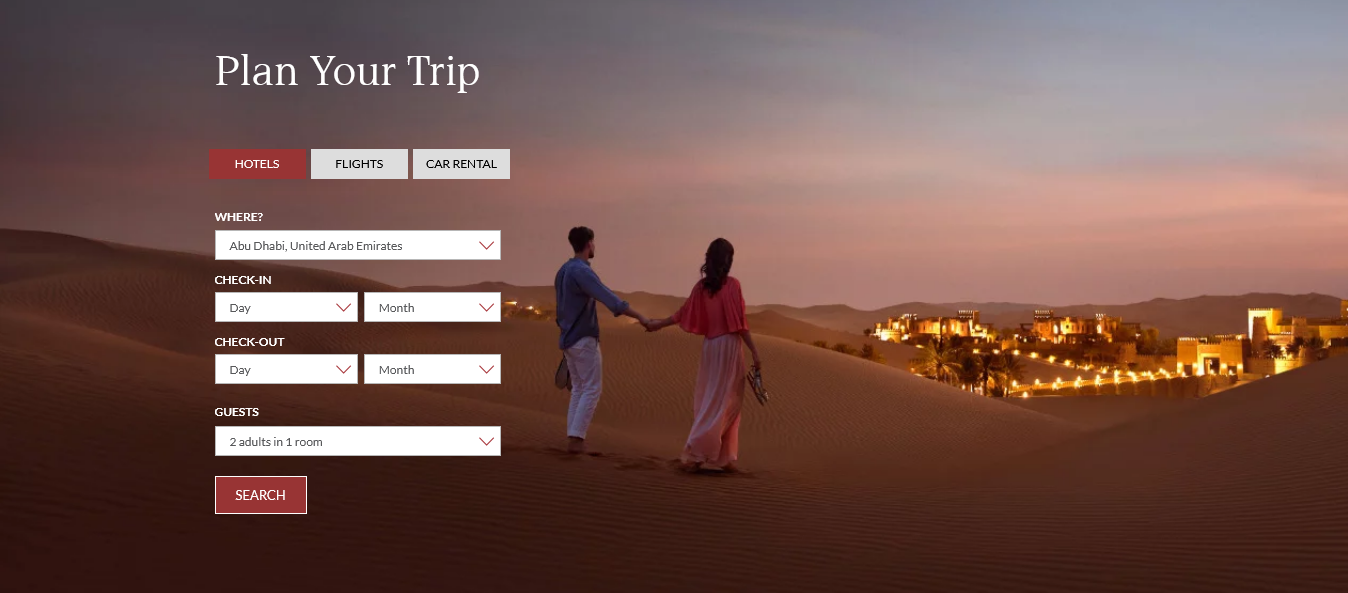Click the Plan Your Trip heading

(x=347, y=72)
